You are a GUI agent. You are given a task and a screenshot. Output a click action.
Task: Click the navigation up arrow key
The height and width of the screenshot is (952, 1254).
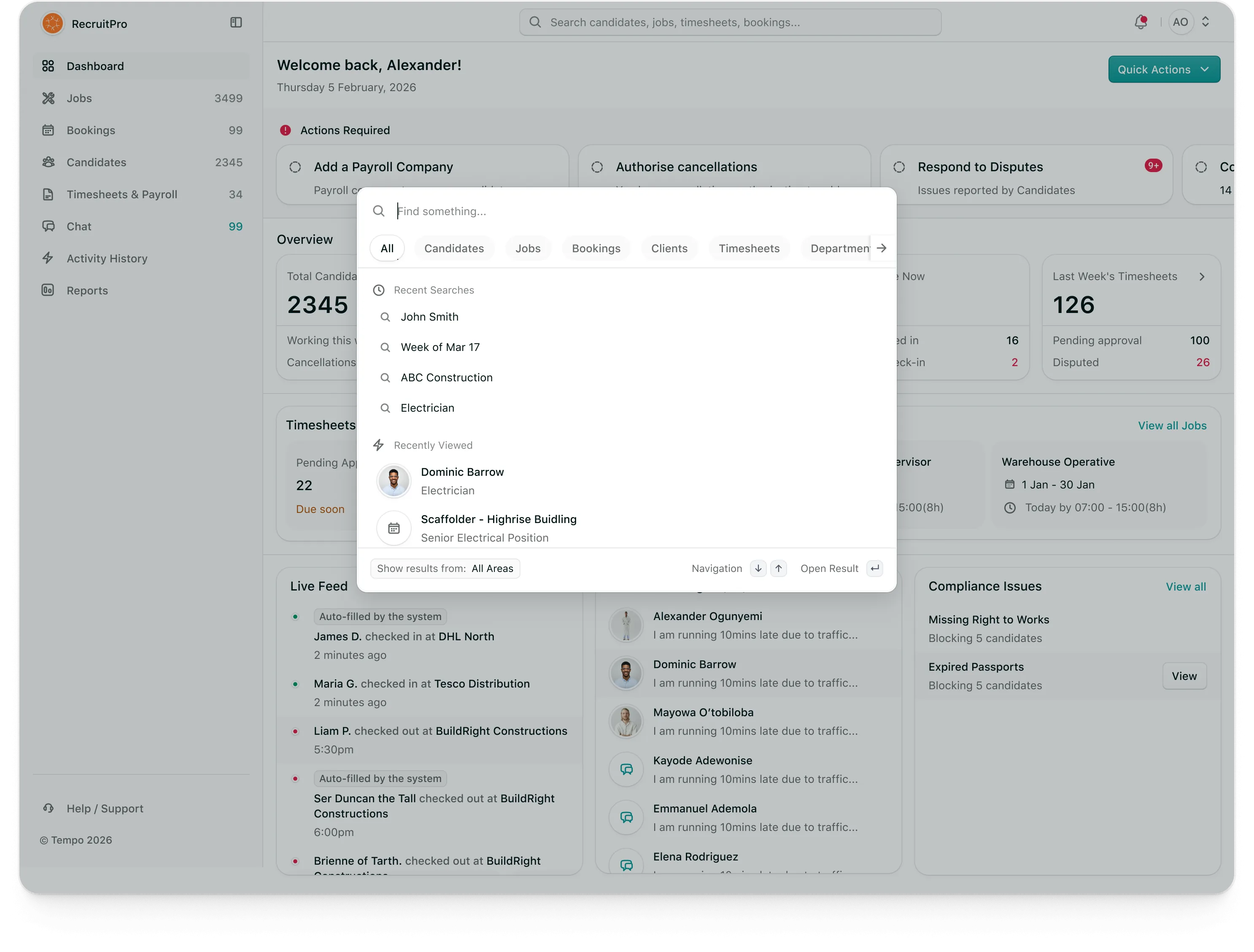coord(778,568)
